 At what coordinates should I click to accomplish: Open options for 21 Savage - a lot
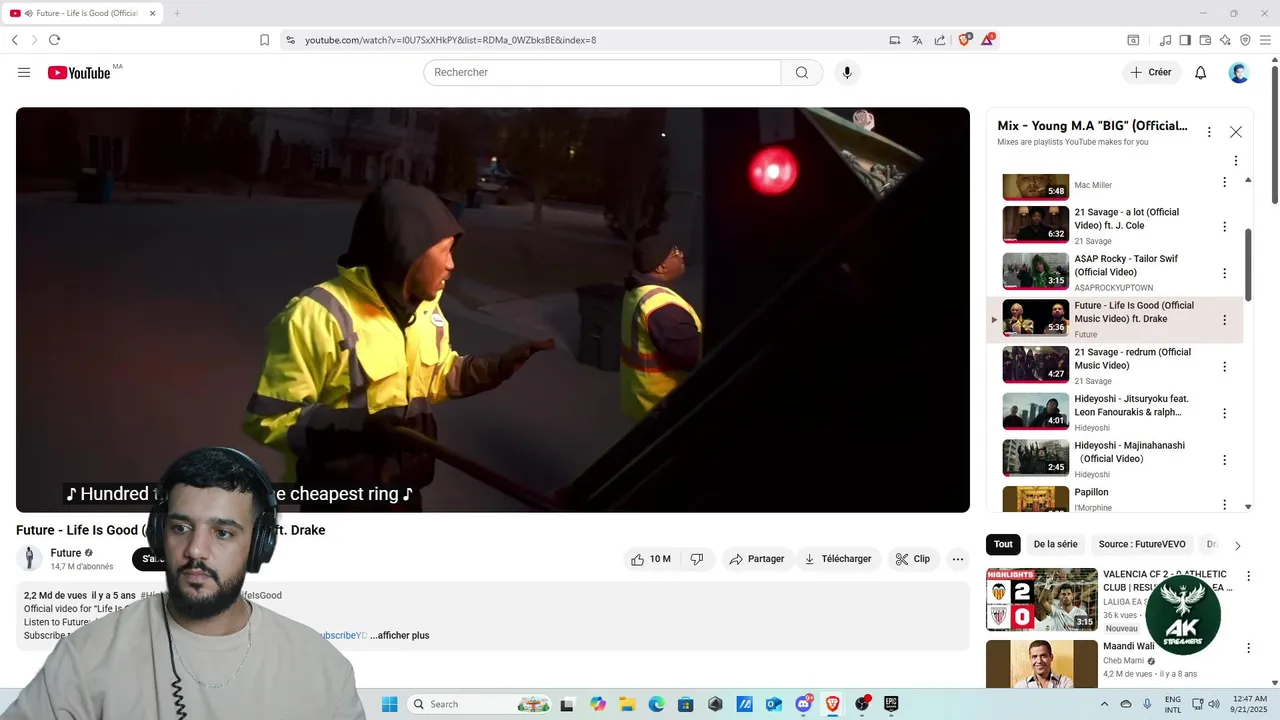click(x=1224, y=227)
